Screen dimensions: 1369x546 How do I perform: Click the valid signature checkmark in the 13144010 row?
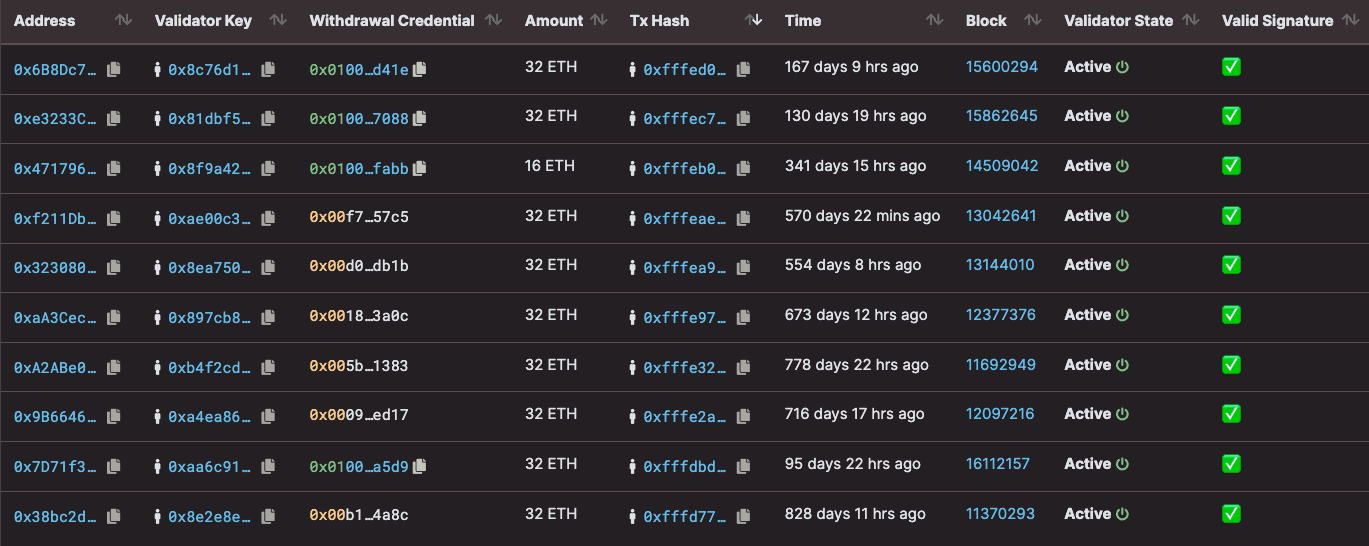tap(1231, 265)
